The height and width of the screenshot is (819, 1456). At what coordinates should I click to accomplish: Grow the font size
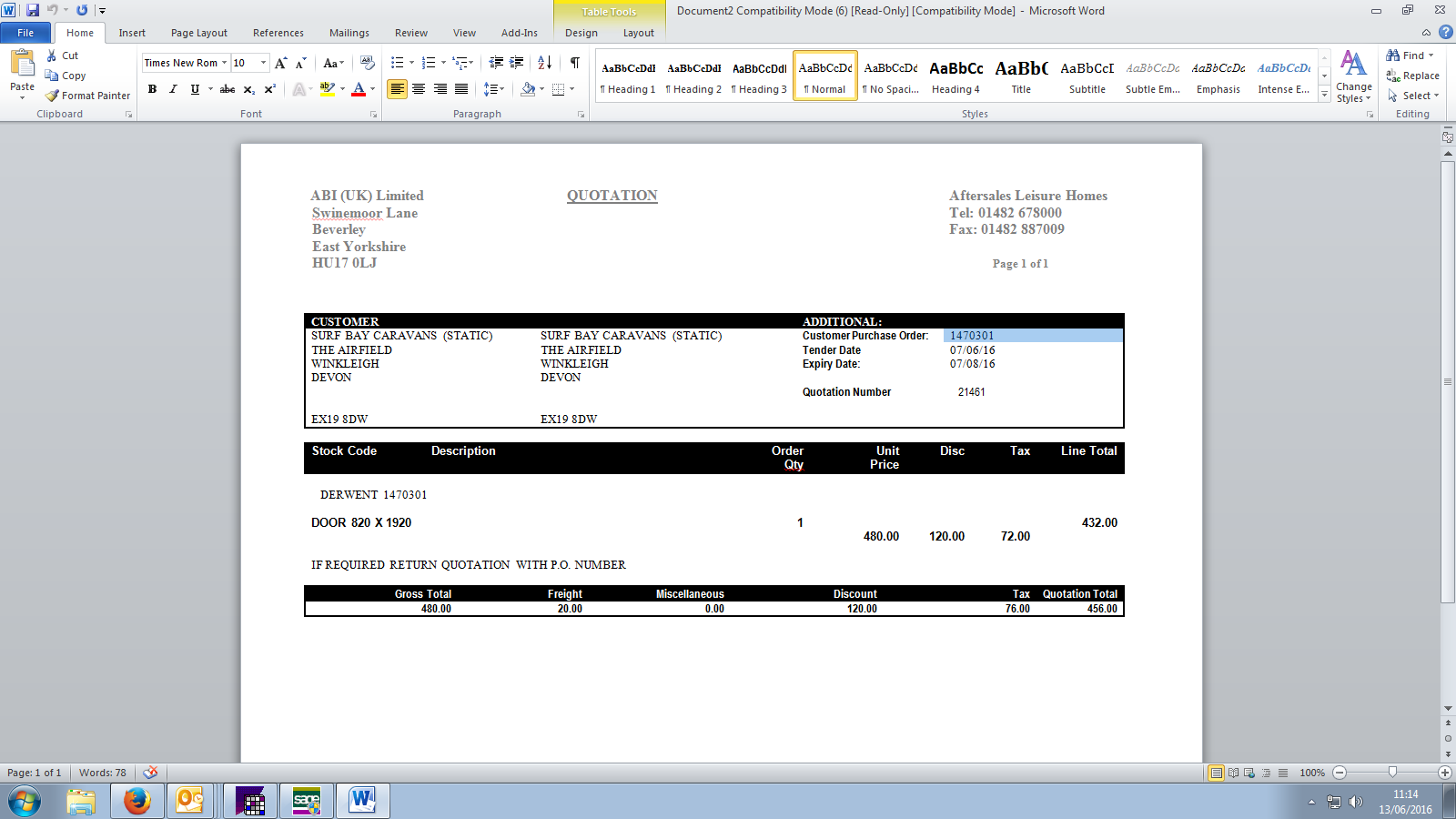280,63
